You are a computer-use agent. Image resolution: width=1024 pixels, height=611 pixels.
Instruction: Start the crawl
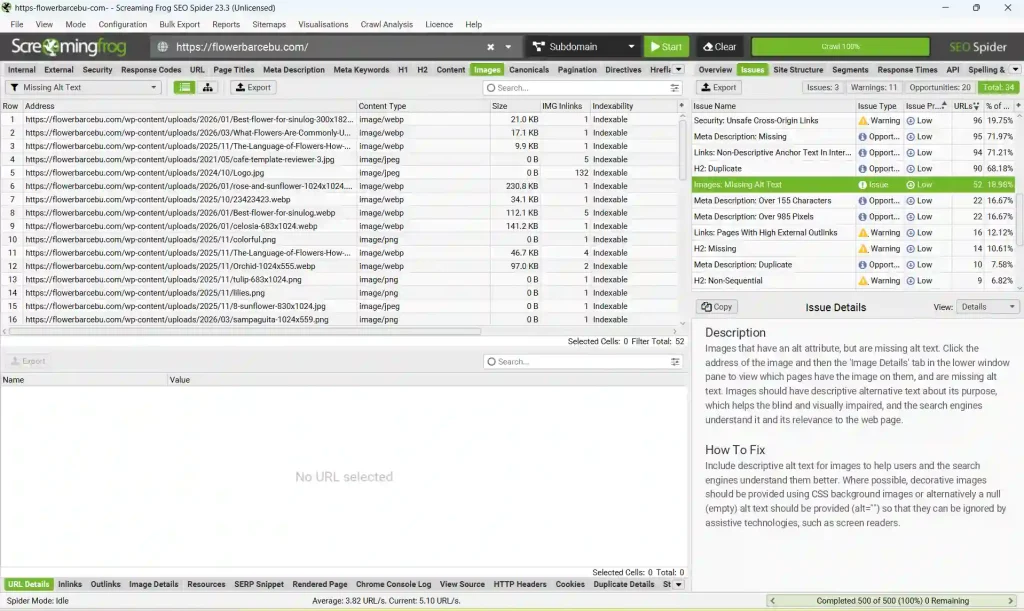[666, 47]
